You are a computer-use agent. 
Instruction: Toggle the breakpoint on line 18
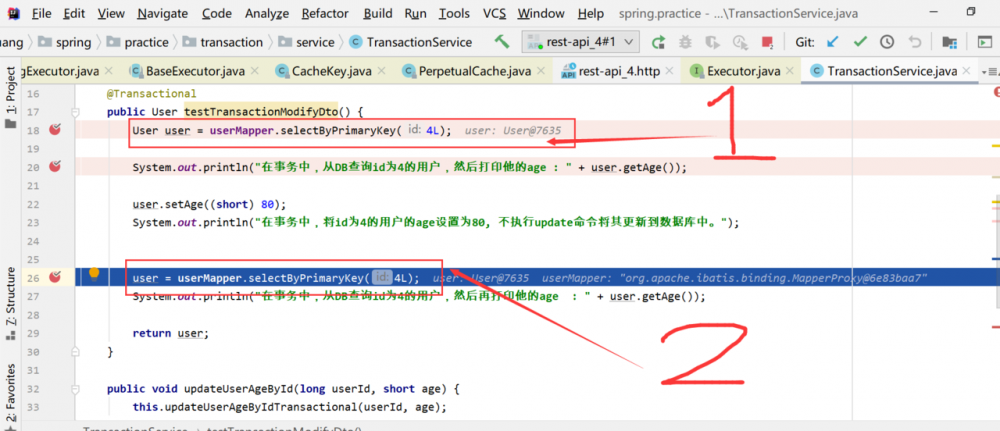tap(55, 130)
